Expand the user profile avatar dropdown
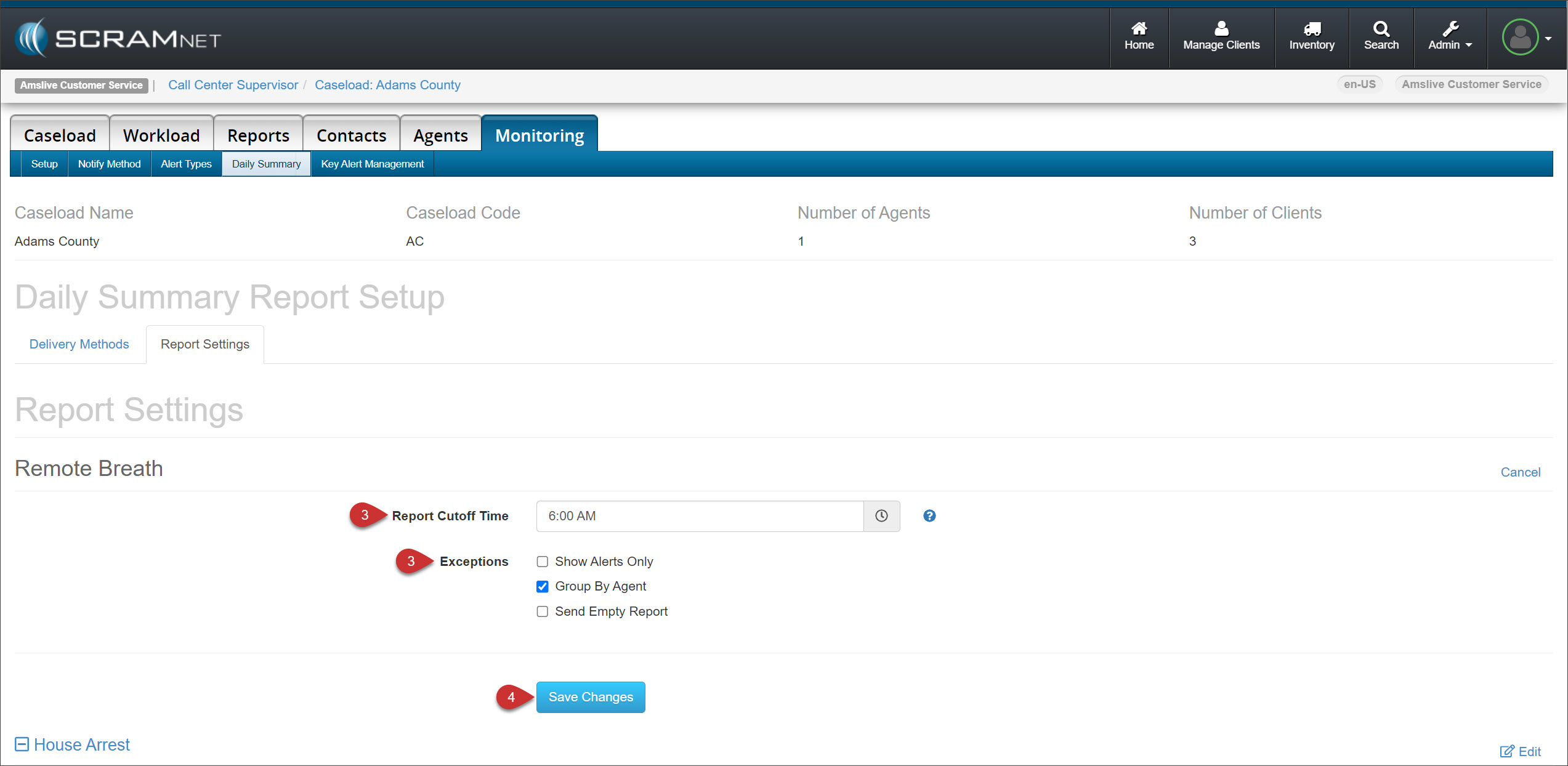Image resolution: width=1568 pixels, height=766 pixels. pyautogui.click(x=1526, y=38)
